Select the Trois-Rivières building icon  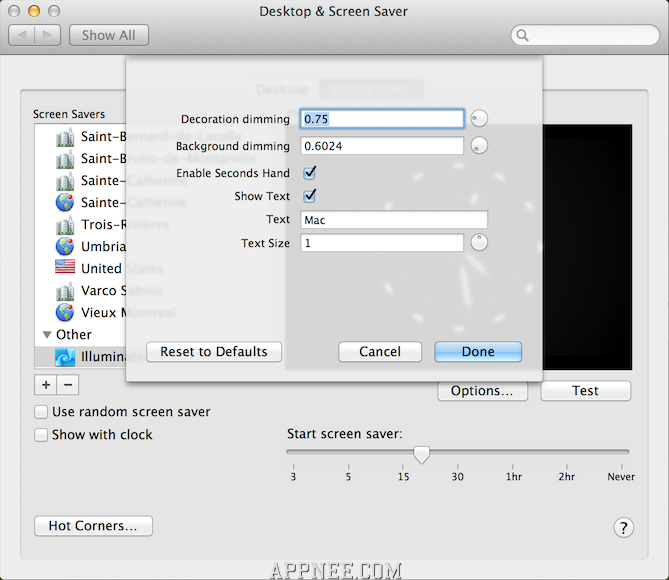65,225
